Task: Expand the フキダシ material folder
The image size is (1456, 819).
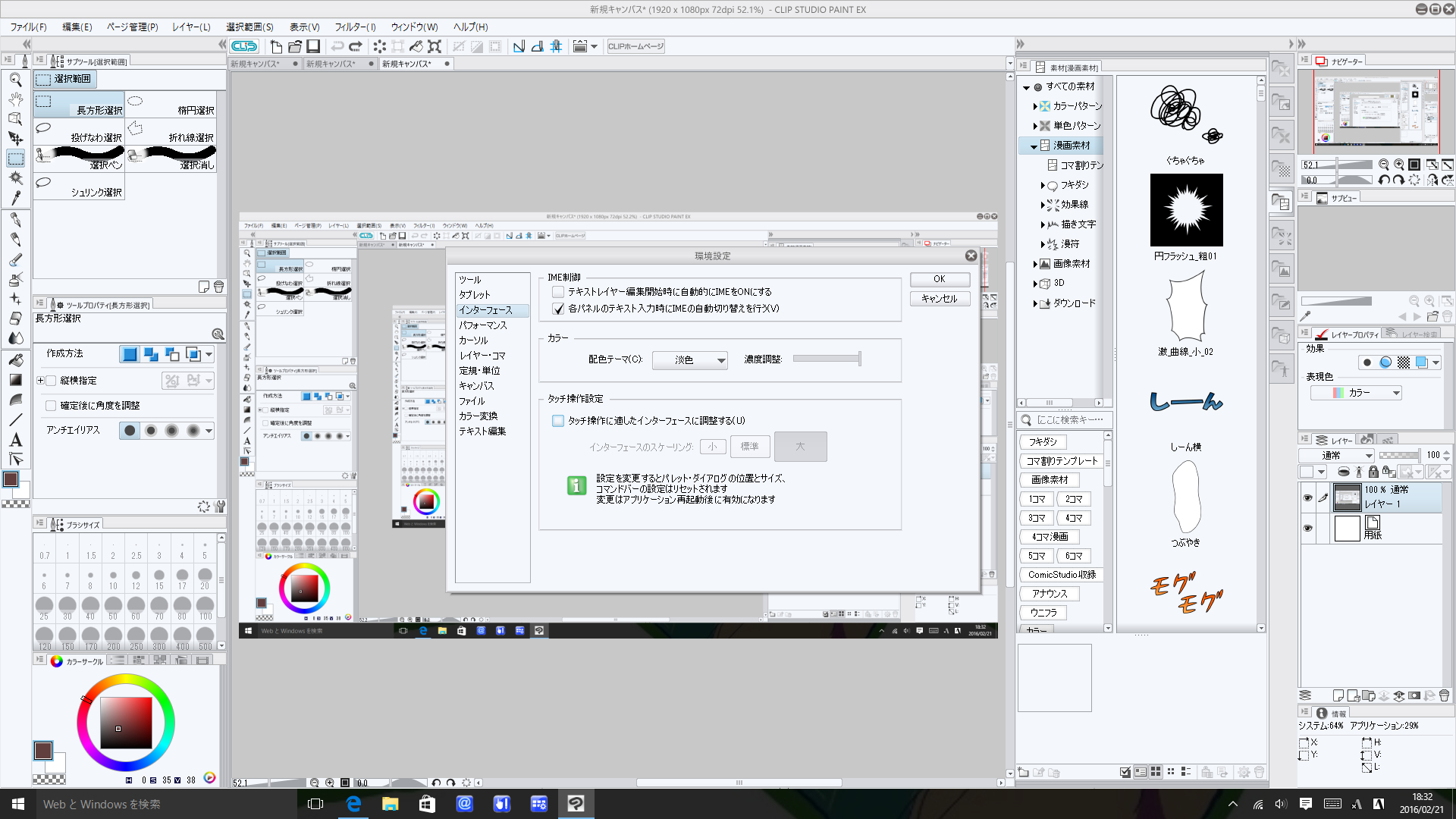Action: [x=1043, y=185]
